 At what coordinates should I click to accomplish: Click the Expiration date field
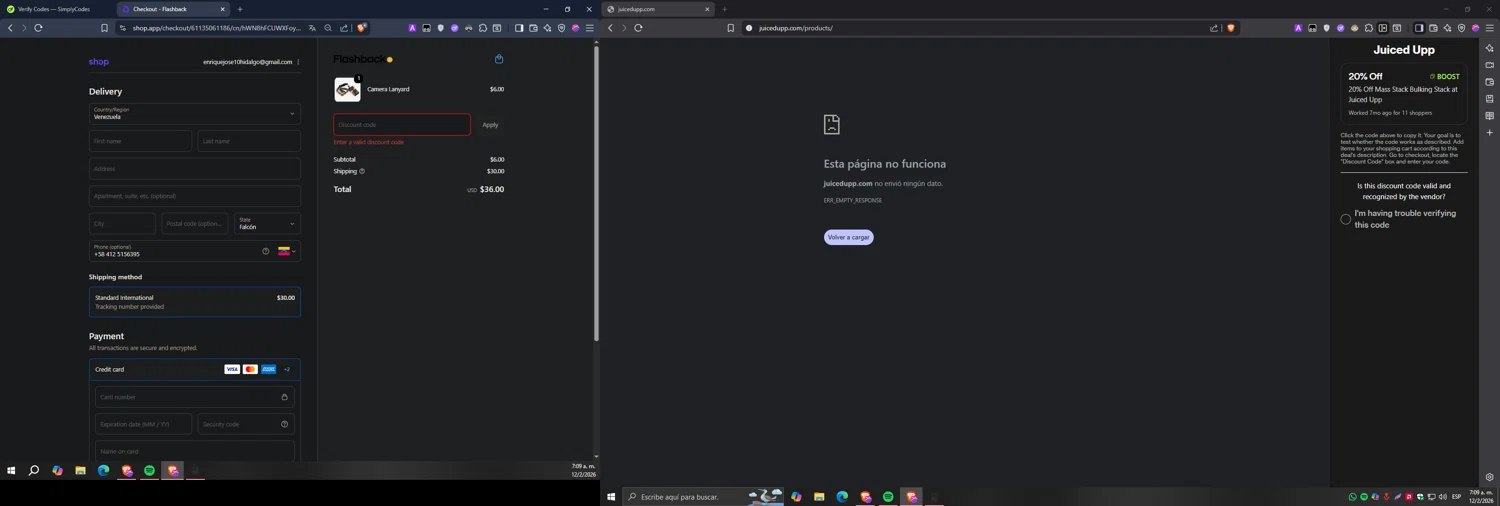click(x=143, y=424)
